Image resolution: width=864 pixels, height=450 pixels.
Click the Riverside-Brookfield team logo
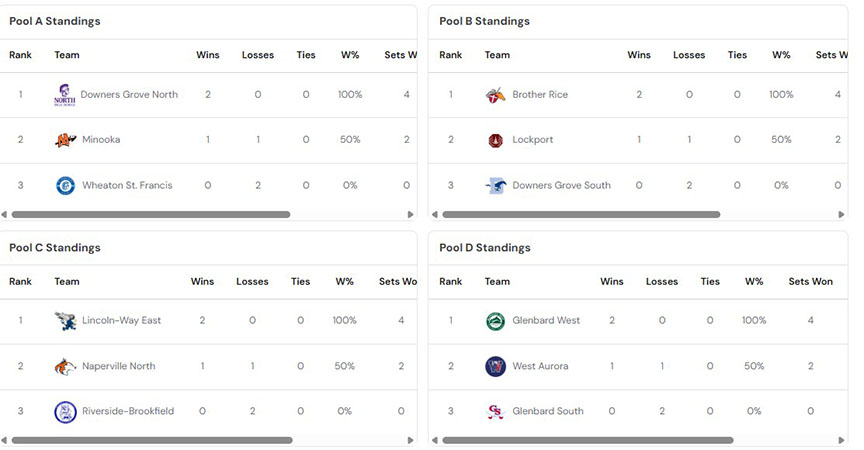[65, 412]
